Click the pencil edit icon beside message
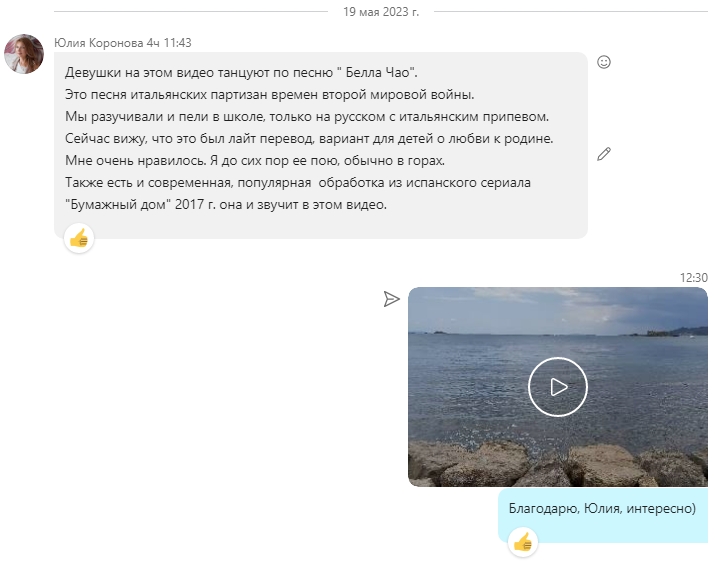Screen dimensions: 715x561 tap(604, 154)
